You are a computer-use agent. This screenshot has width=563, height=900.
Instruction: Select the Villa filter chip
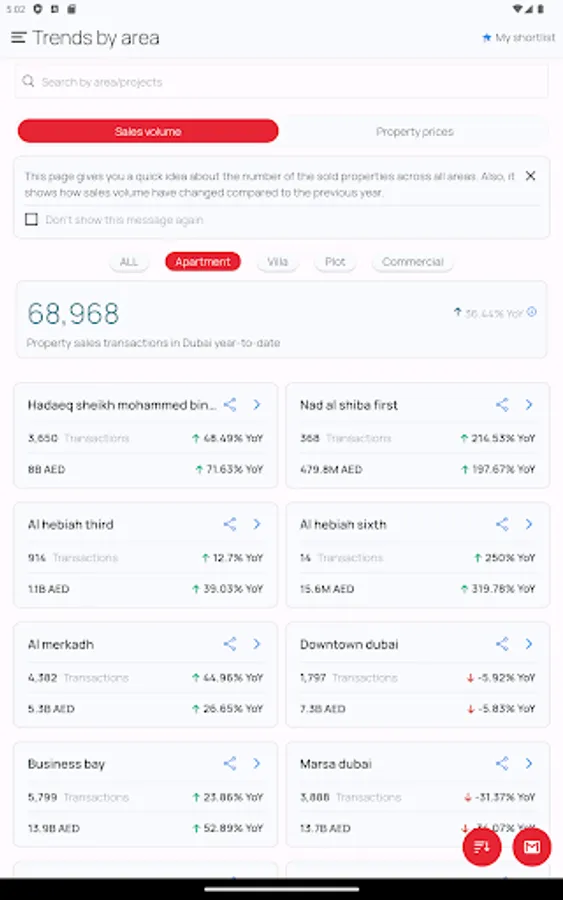(277, 262)
